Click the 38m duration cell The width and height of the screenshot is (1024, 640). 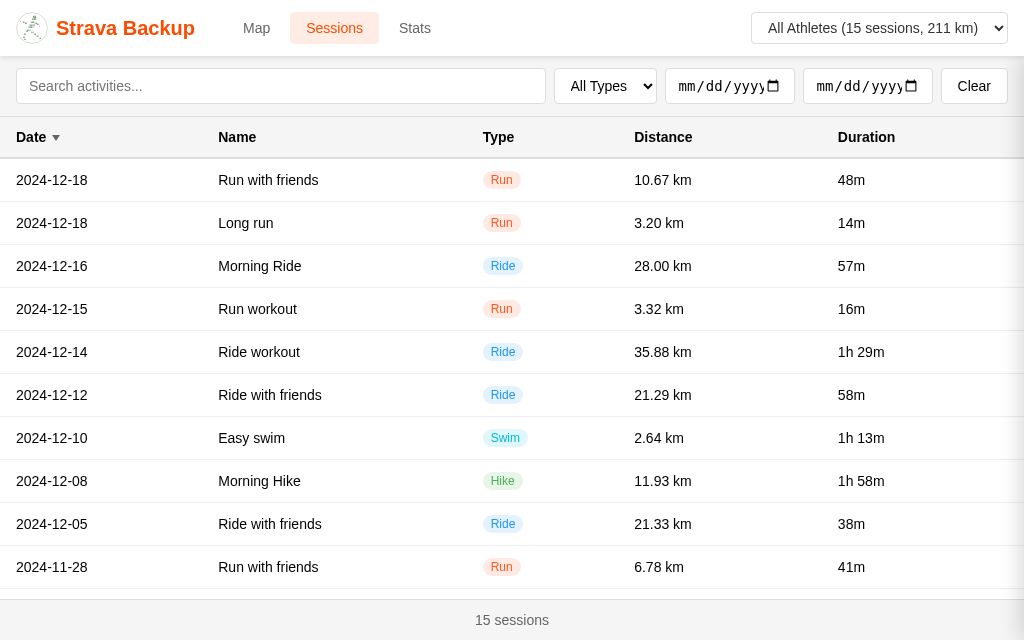(851, 524)
